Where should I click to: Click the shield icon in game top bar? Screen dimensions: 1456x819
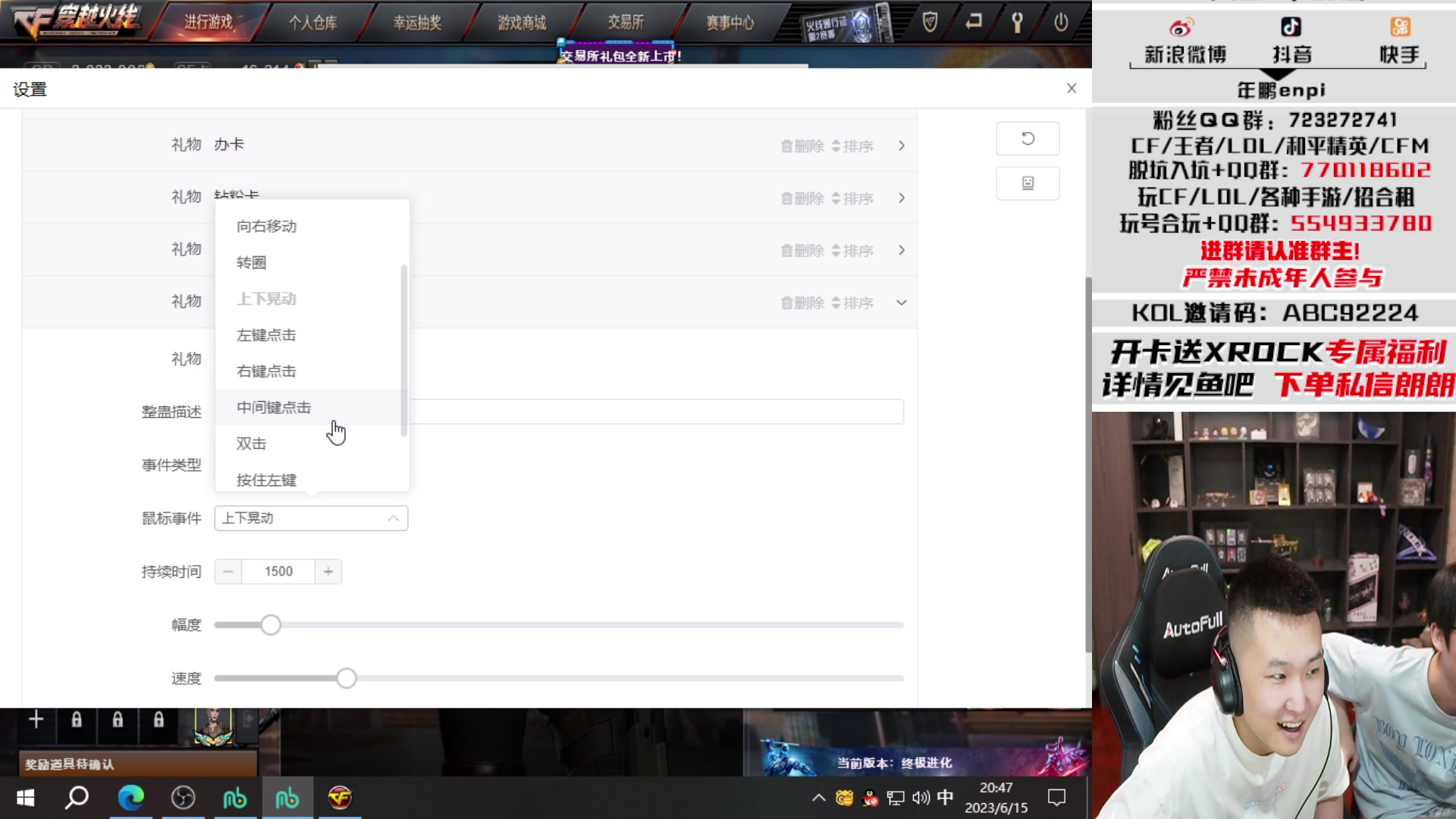pos(930,22)
